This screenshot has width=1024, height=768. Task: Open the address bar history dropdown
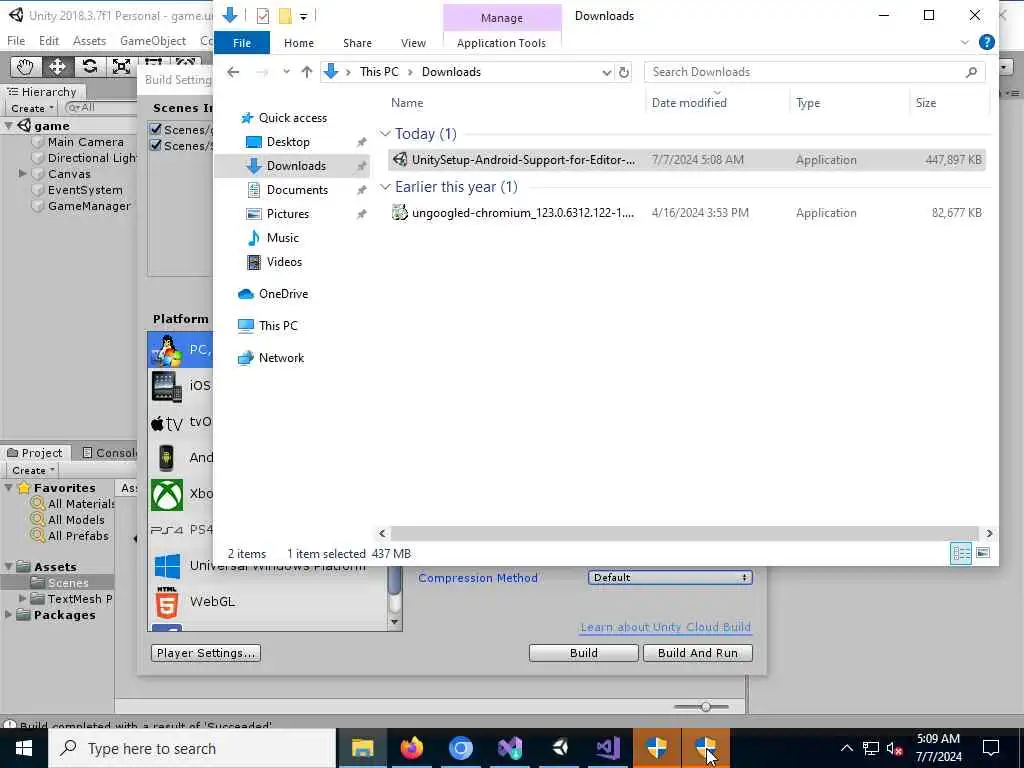coord(607,72)
